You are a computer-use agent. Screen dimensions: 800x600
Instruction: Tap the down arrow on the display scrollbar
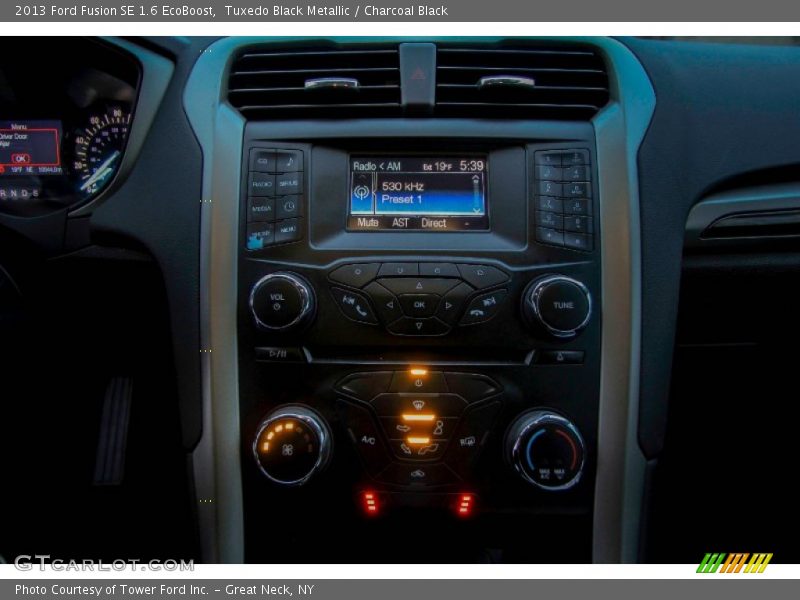(476, 210)
